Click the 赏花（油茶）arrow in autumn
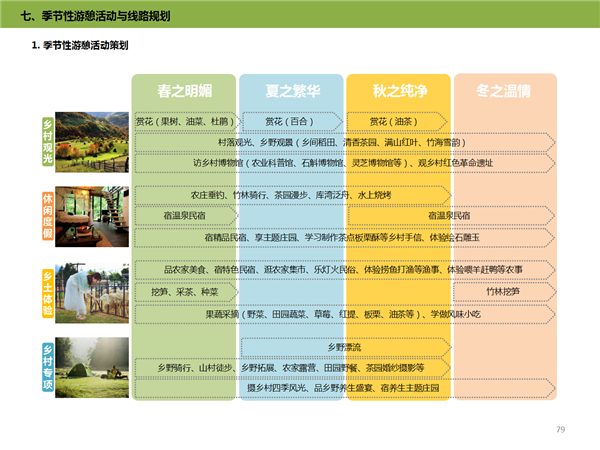The image size is (600, 450). point(395,123)
